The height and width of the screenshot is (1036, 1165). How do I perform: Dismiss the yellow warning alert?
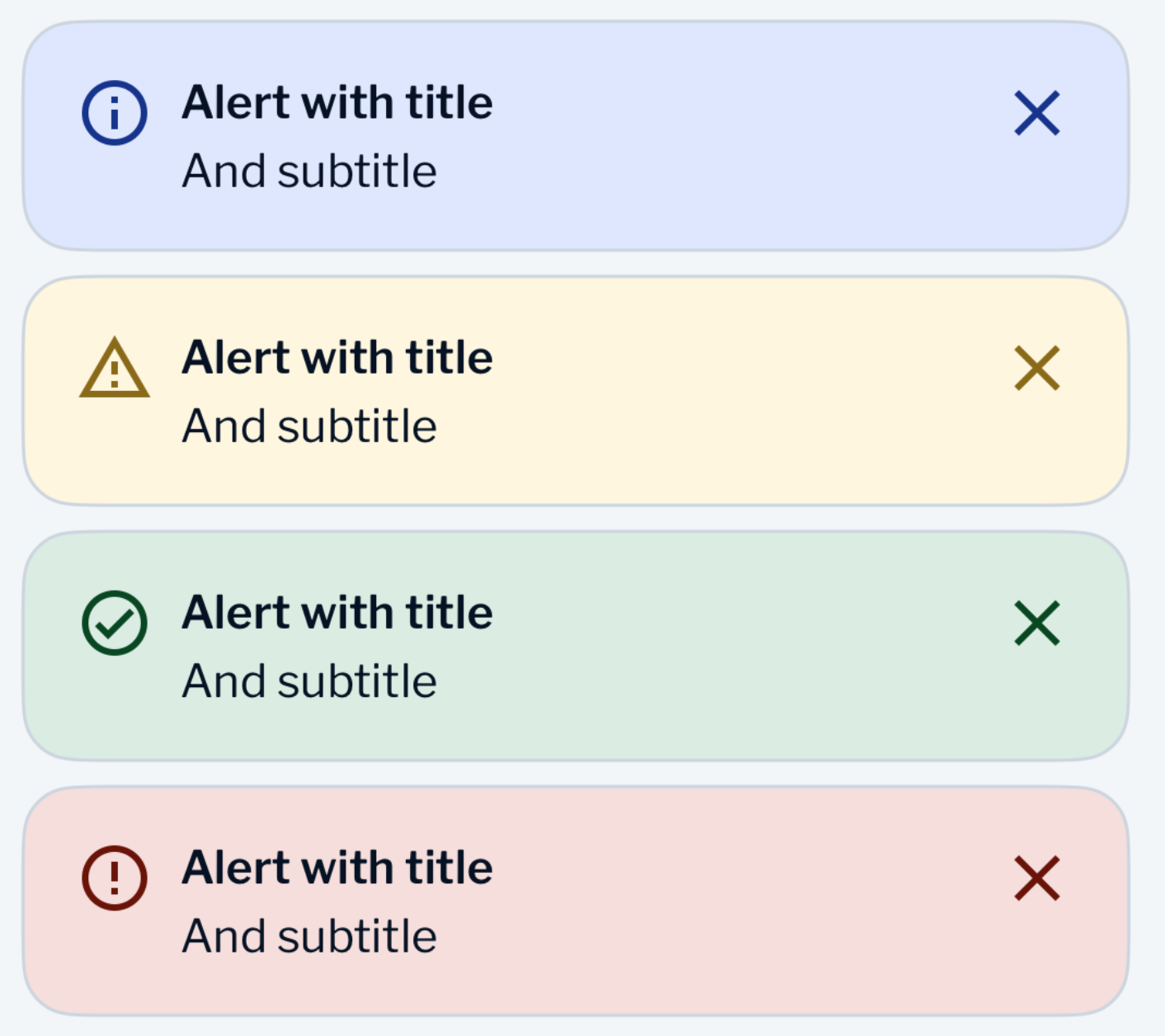pyautogui.click(x=1036, y=370)
